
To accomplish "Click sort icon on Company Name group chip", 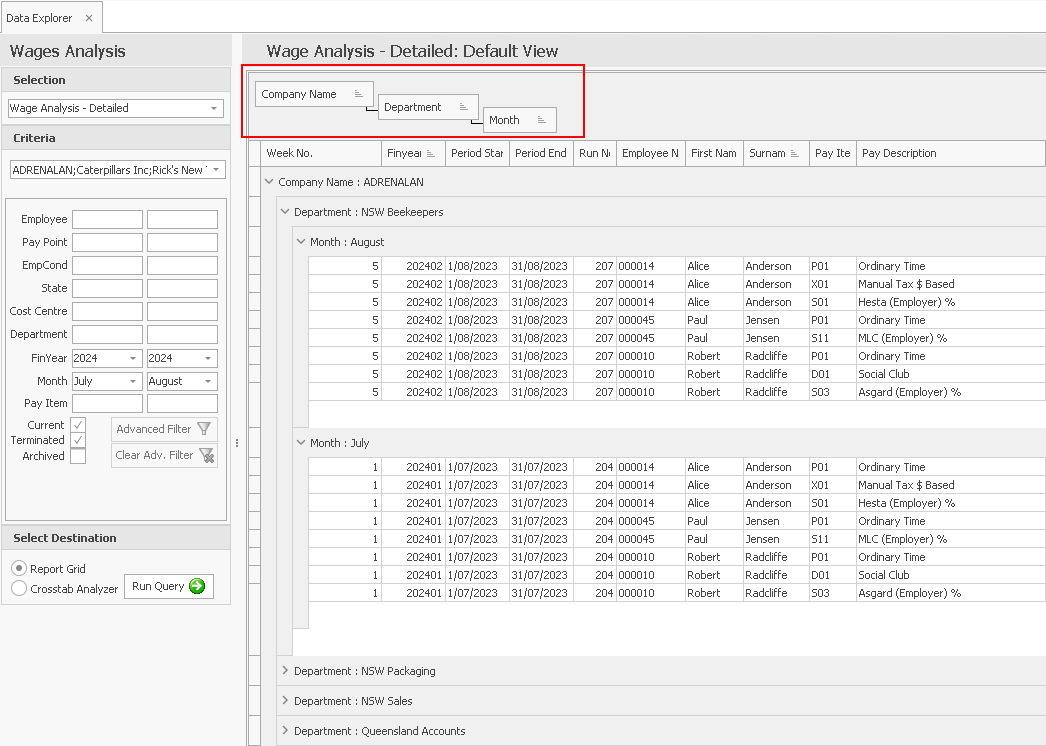I will (359, 94).
